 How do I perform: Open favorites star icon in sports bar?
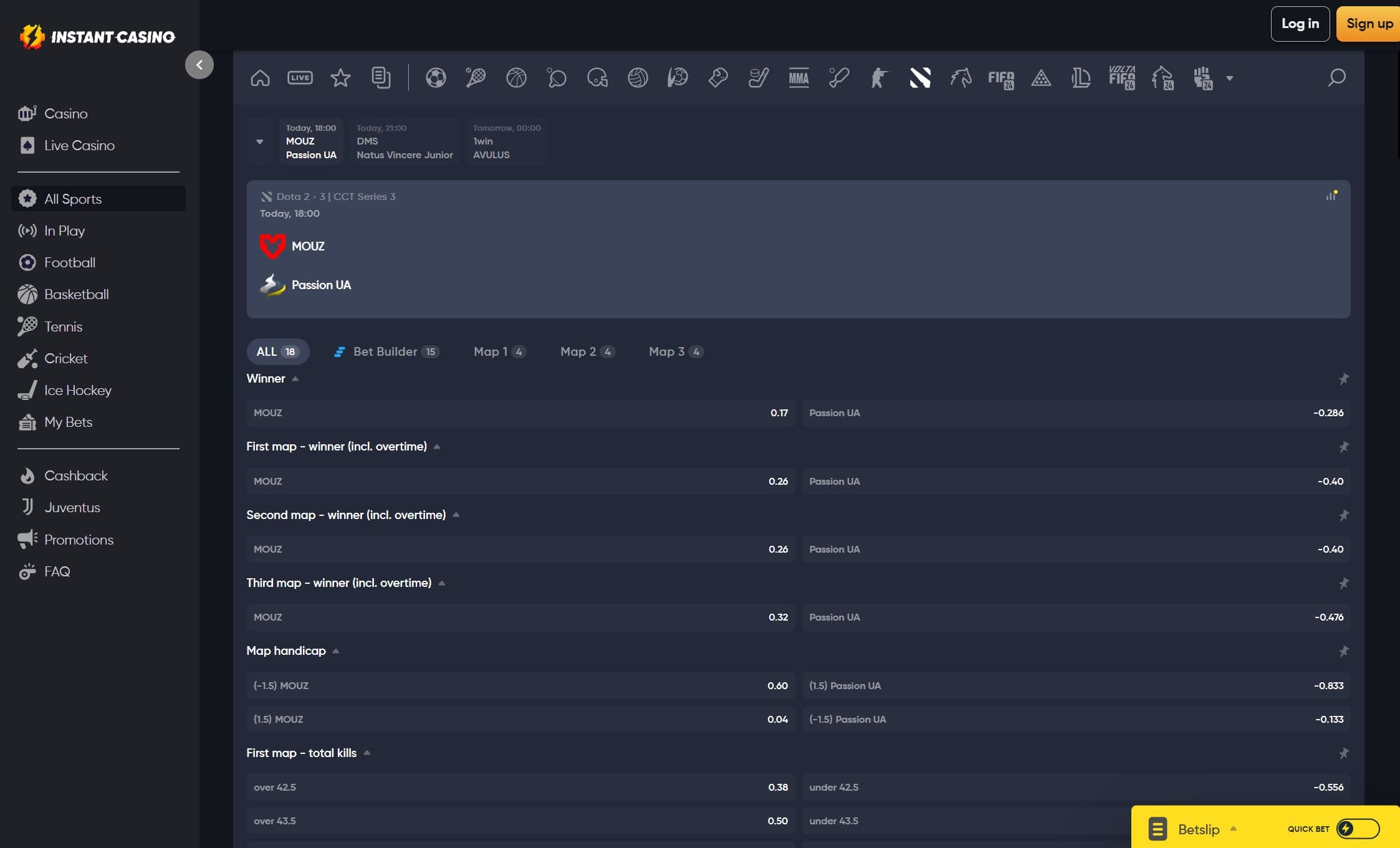pyautogui.click(x=340, y=78)
